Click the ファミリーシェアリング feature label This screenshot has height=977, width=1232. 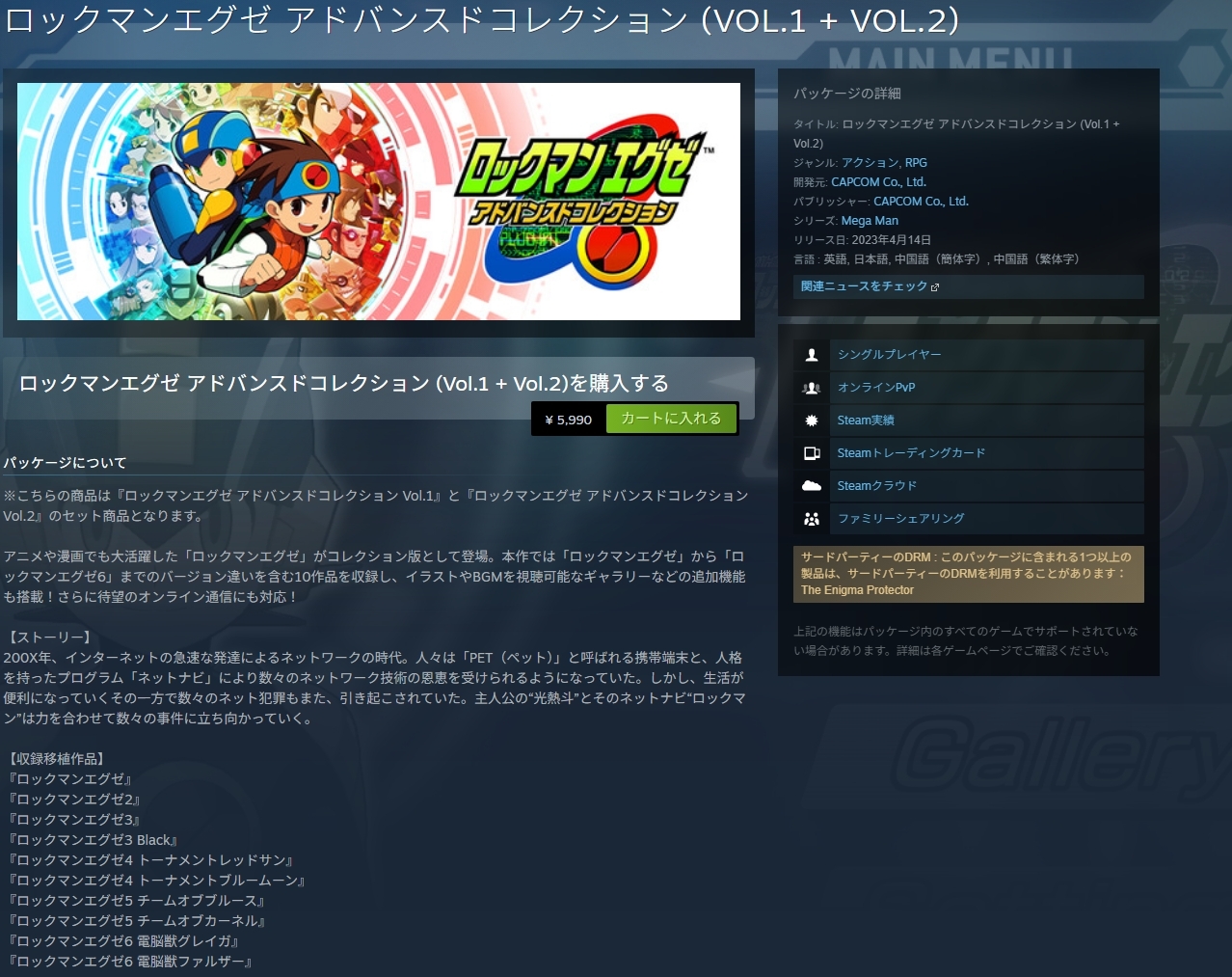[x=900, y=519]
